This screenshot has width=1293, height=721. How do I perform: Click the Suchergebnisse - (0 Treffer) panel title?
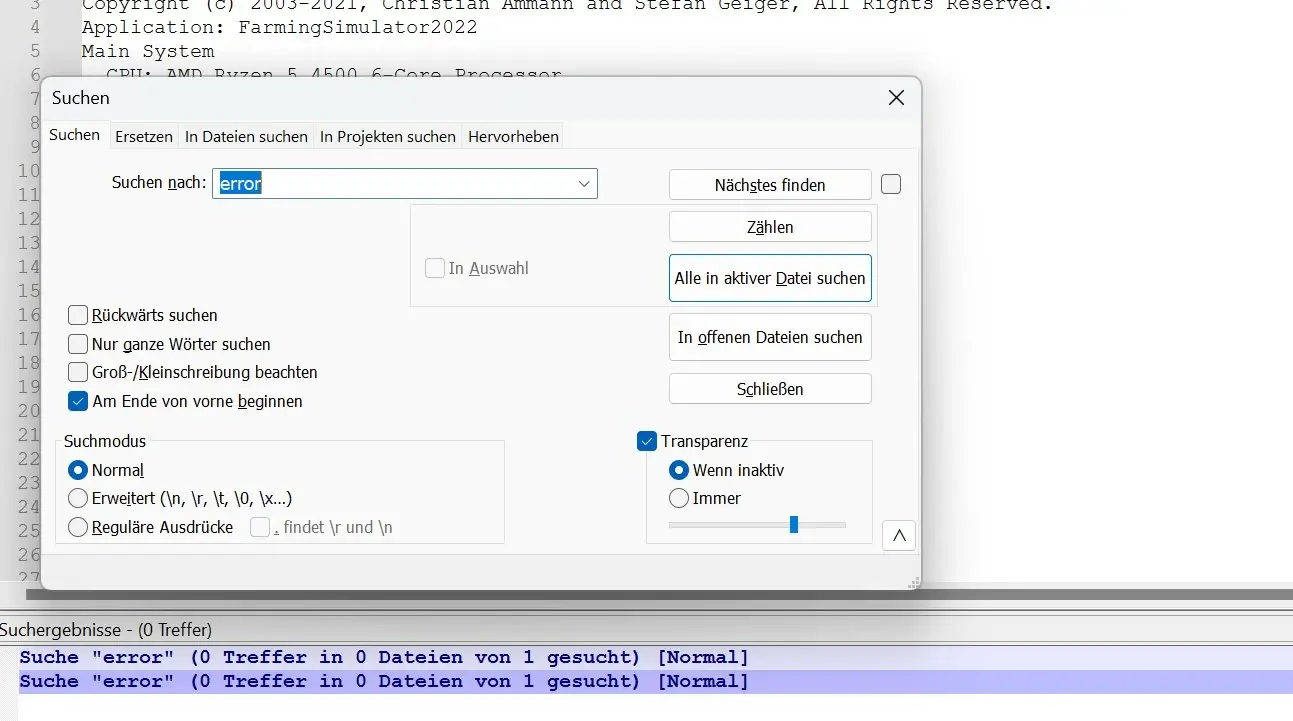pyautogui.click(x=106, y=630)
